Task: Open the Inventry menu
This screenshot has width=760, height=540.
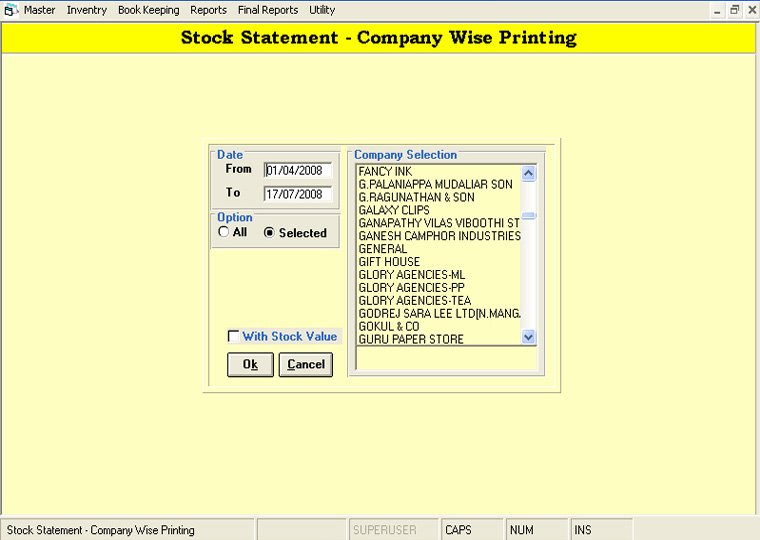Action: [x=87, y=10]
